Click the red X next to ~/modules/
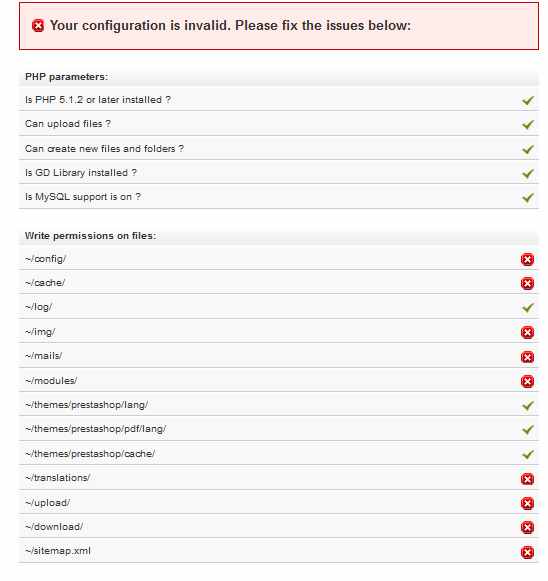Screen dimensions: 548x581 [x=527, y=381]
